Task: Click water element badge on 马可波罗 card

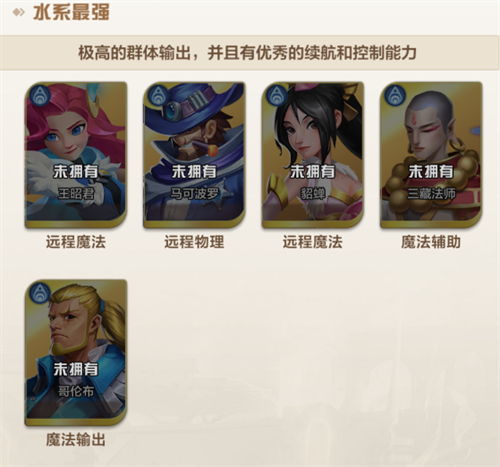Action: [x=158, y=96]
